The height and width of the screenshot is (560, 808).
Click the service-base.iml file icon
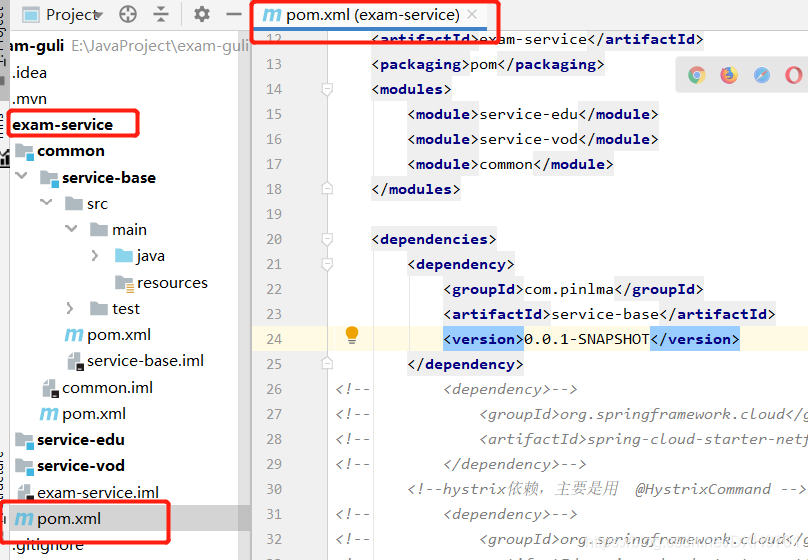(75, 361)
